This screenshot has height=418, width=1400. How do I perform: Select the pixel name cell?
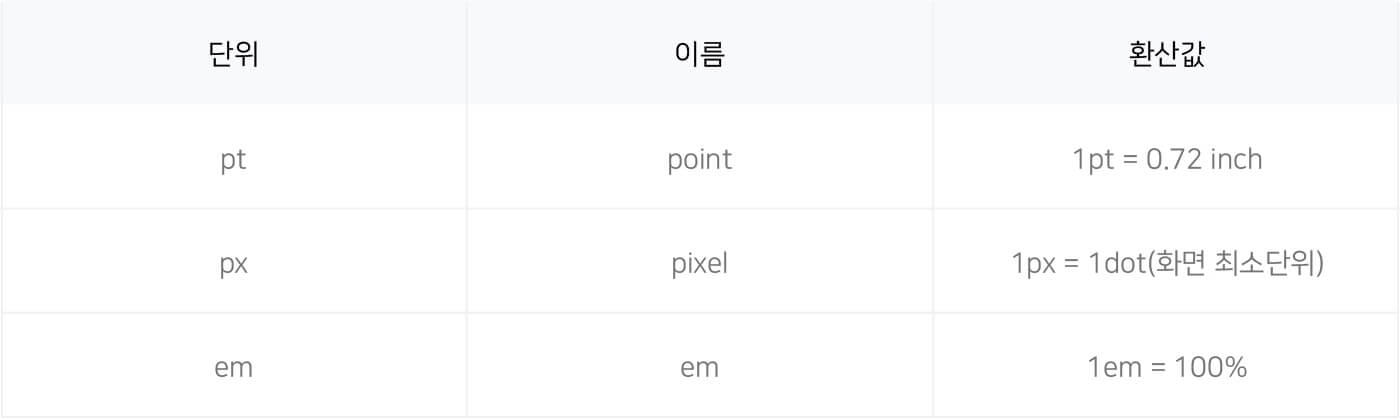click(x=699, y=263)
